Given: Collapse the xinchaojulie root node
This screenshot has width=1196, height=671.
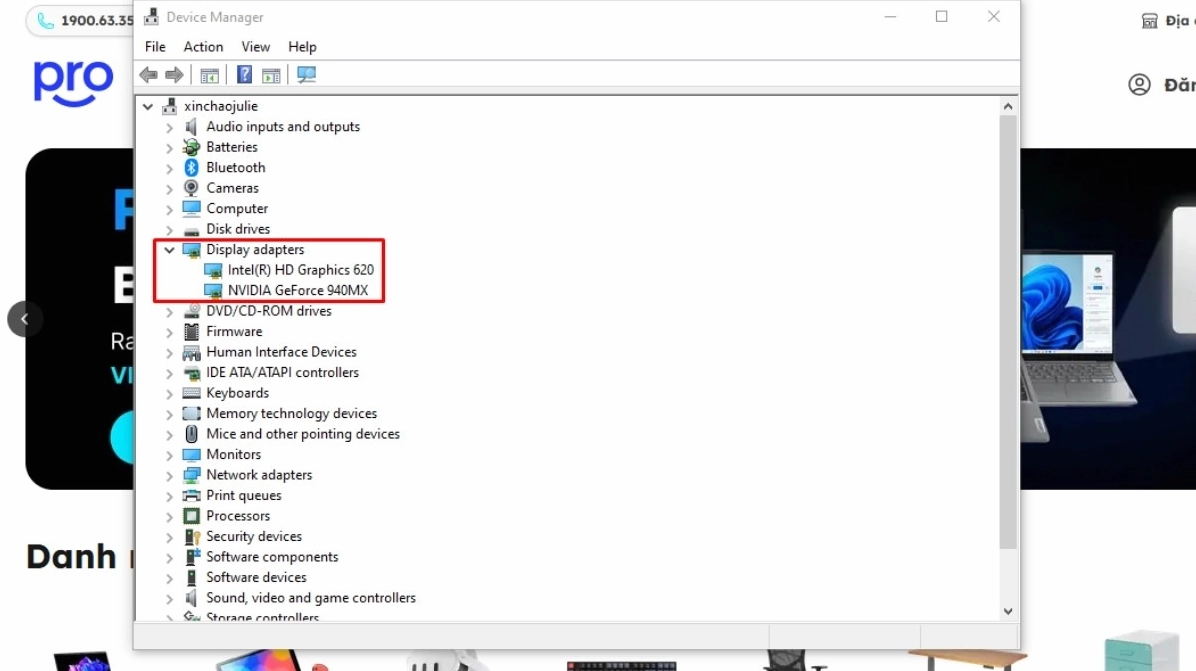Looking at the screenshot, I should tap(148, 107).
